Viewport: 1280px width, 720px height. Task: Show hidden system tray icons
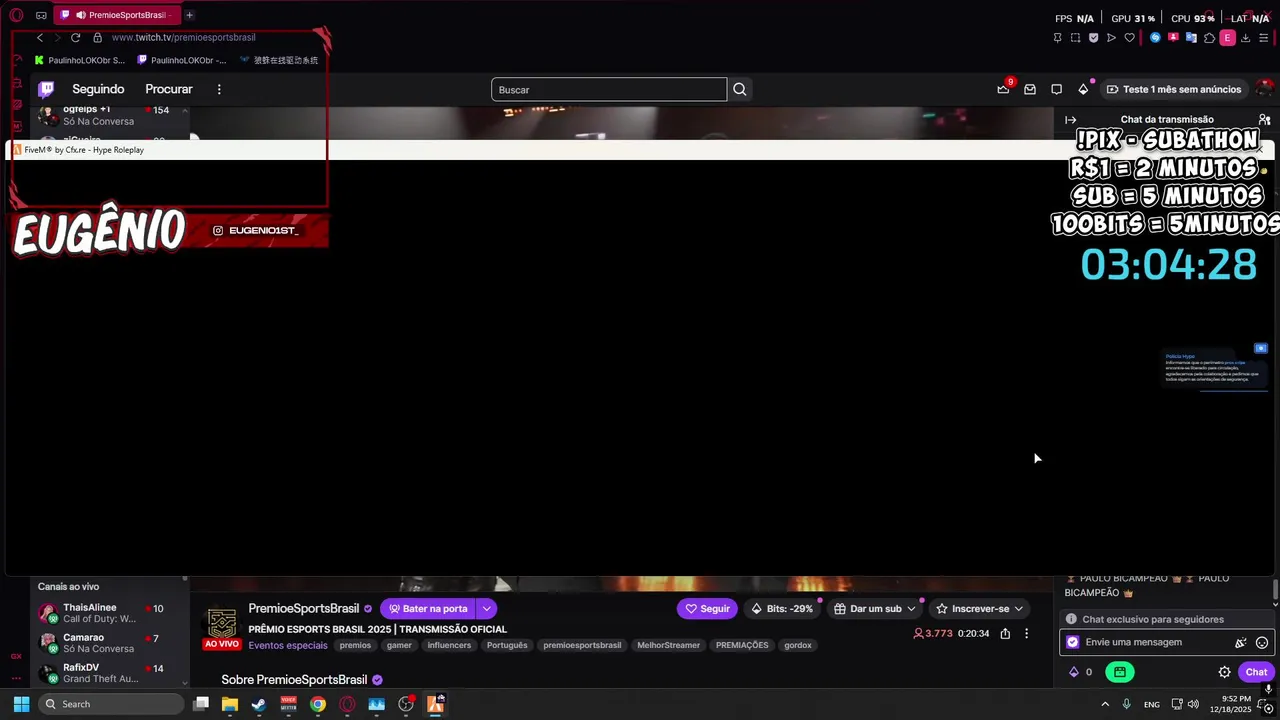click(x=1105, y=704)
